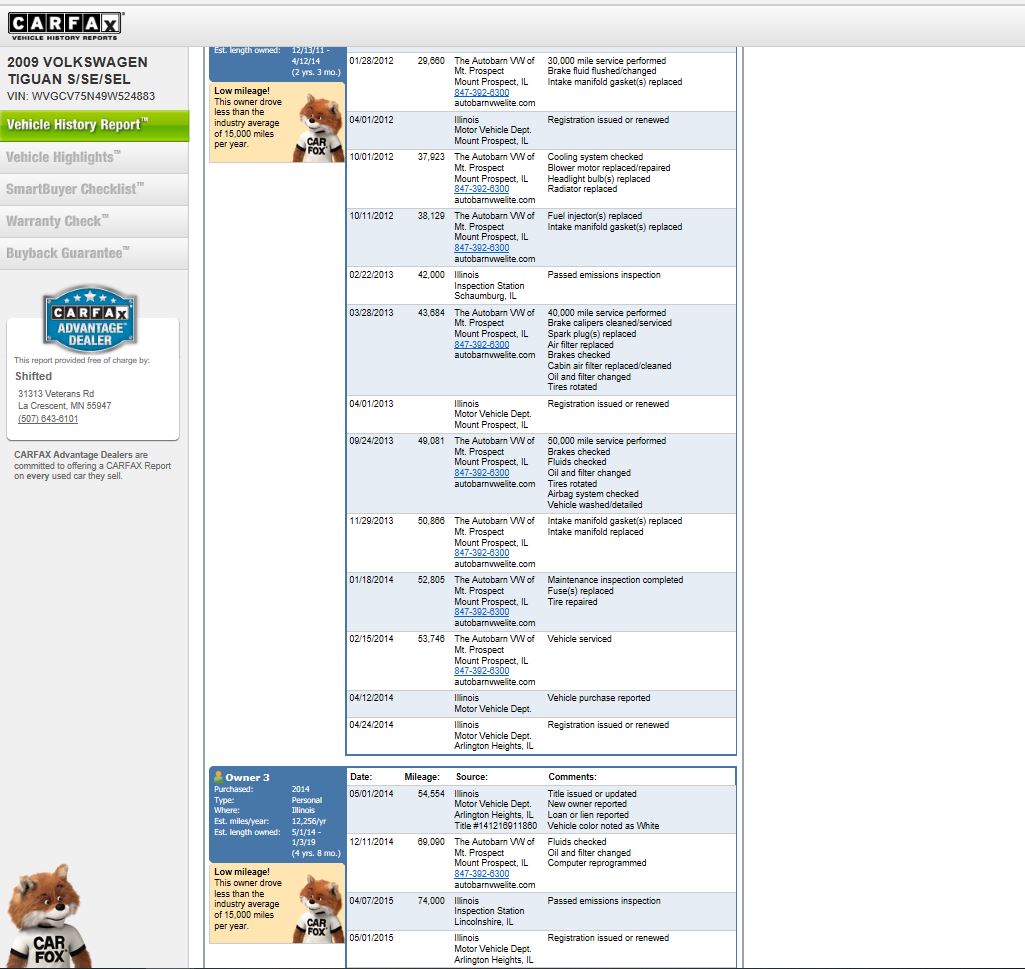Click the mileage value 29,660
This screenshot has width=1025, height=969.
pyautogui.click(x=431, y=61)
